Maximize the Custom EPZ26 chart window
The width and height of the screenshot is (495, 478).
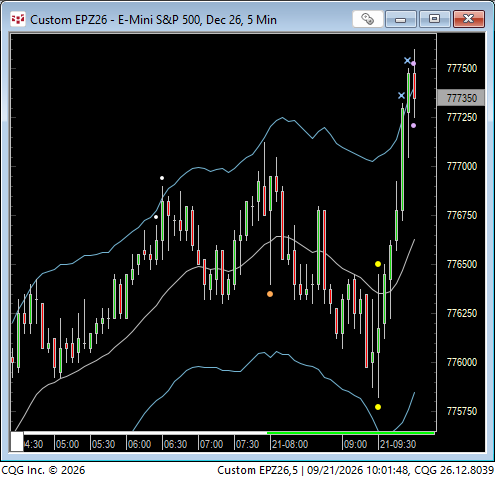[434, 19]
